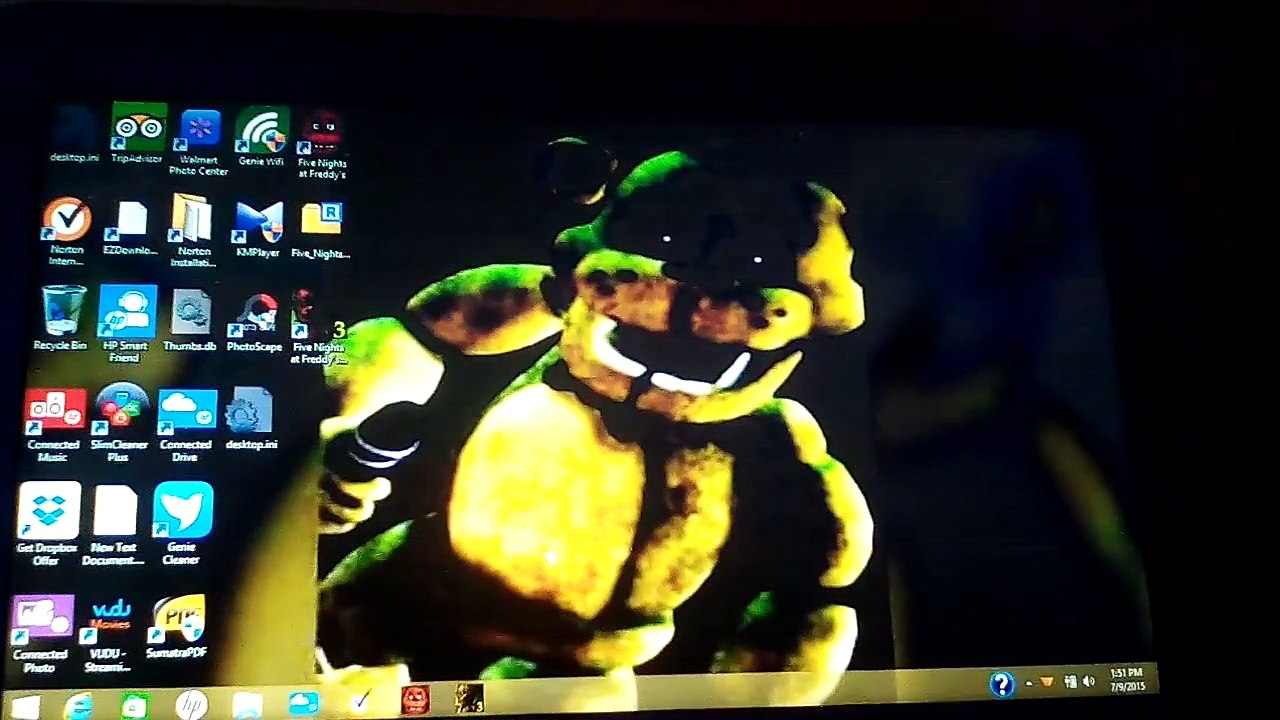
Task: Click the volume speaker tray icon
Action: pos(1088,681)
